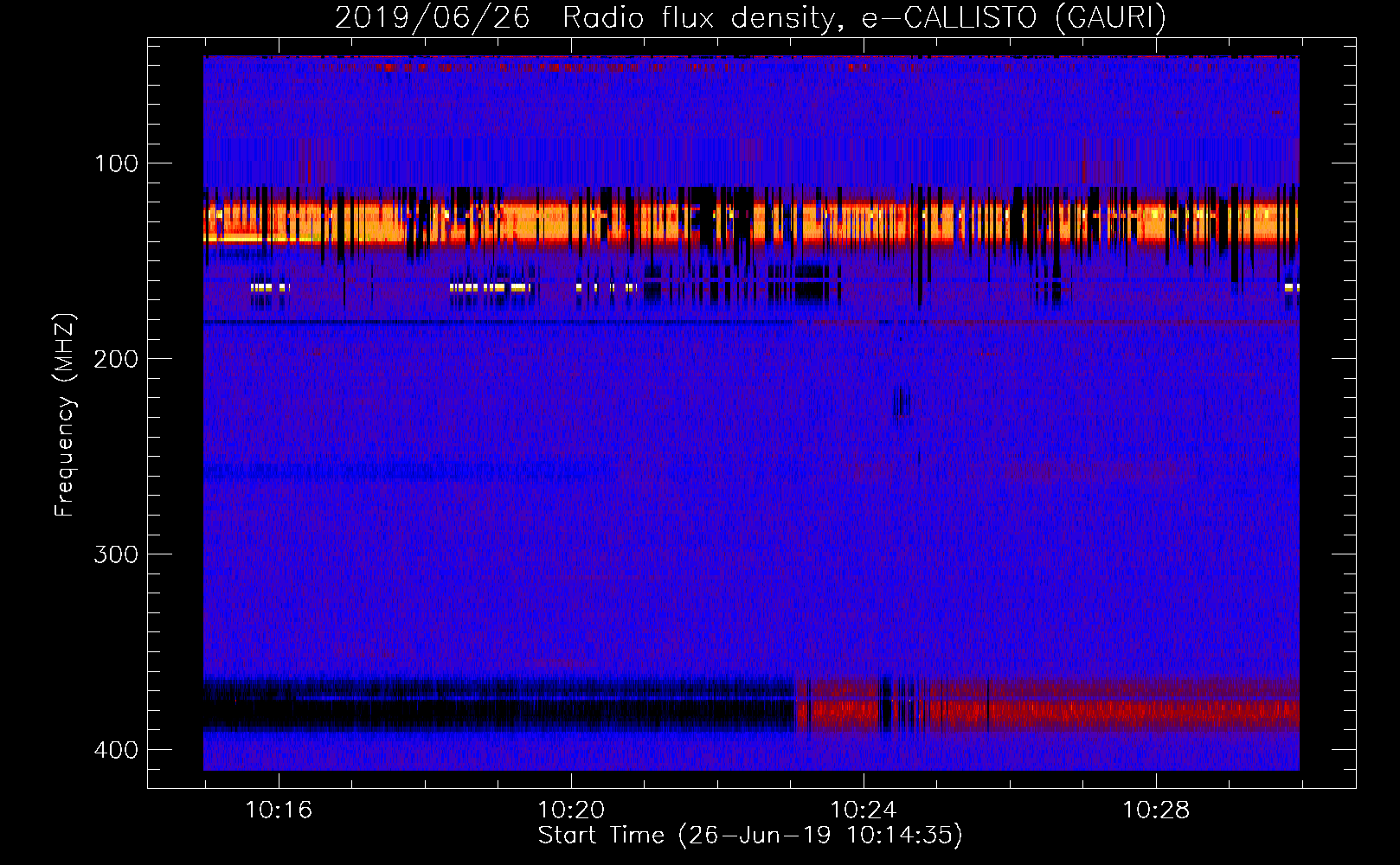Click the plot title text 'Radio flux density, e-CALLISTO (GAURI)'
This screenshot has width=1400, height=865.
click(864, 17)
